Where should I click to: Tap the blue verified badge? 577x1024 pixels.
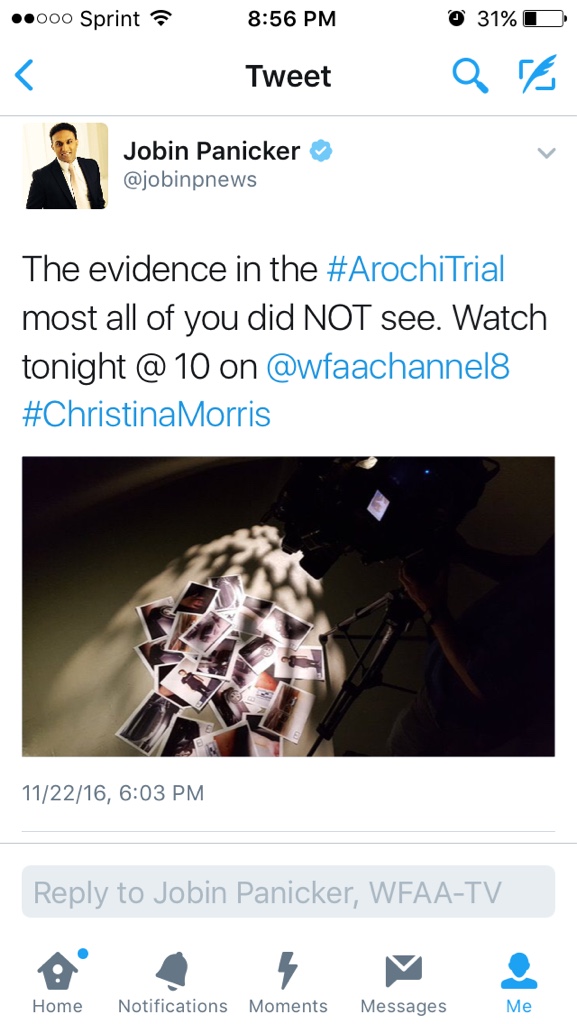[320, 151]
